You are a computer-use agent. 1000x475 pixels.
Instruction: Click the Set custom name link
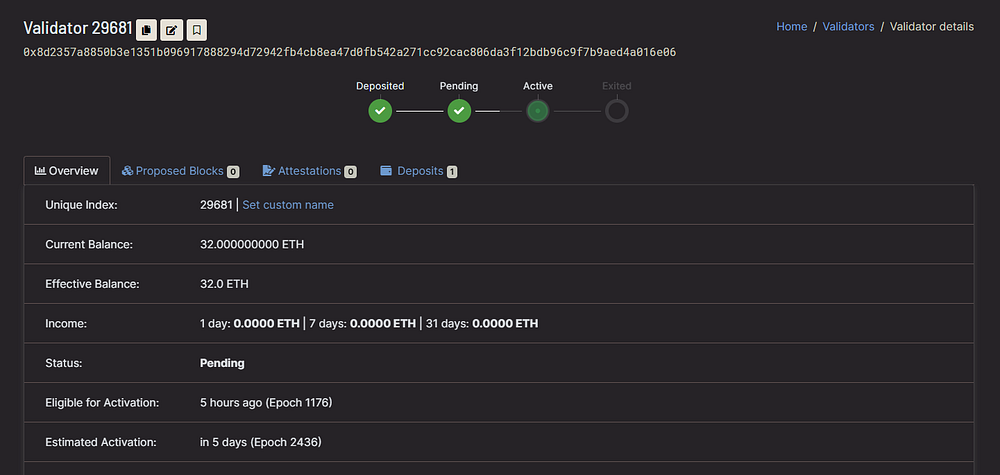[x=288, y=205]
